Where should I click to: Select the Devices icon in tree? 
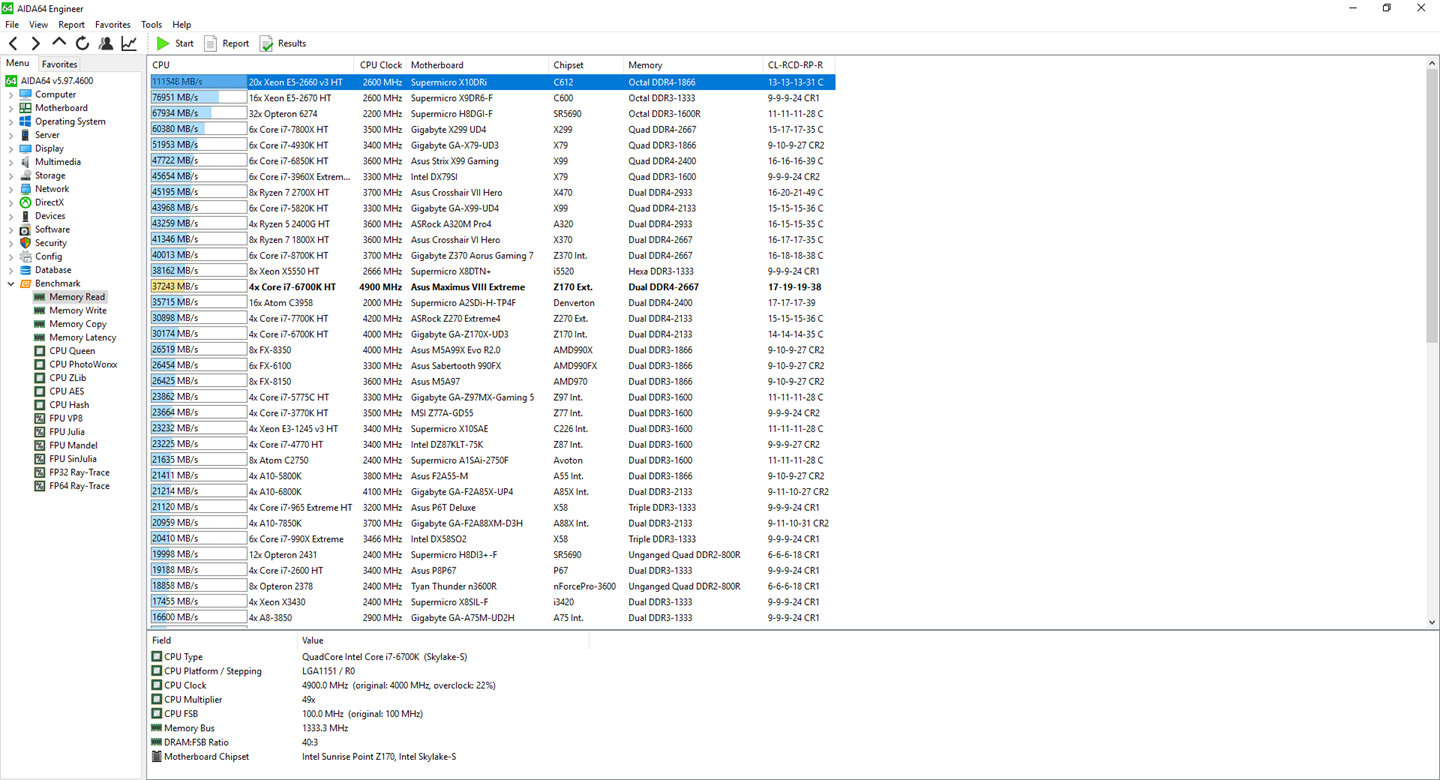(25, 216)
